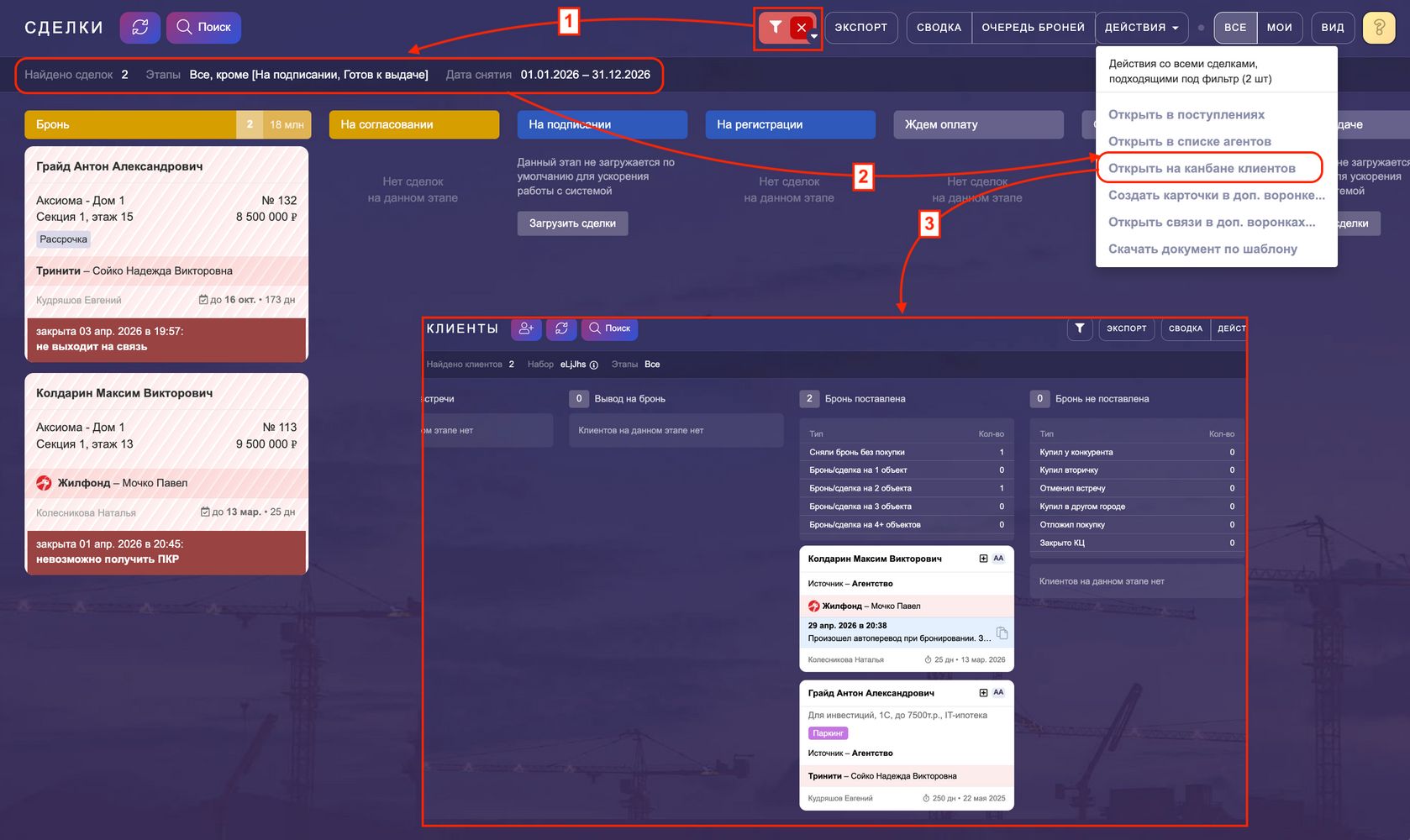The image size is (1410, 840).
Task: Click the info icon next to eLjJhs
Action: (593, 365)
